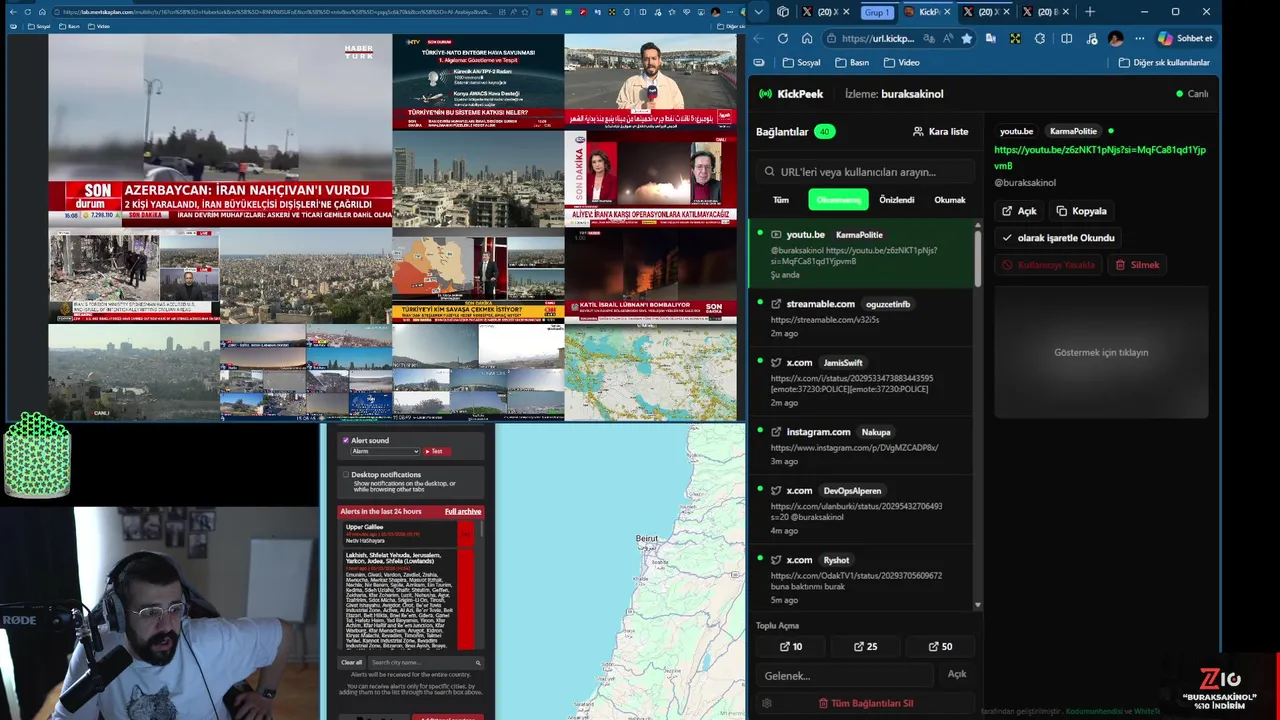Click the Göstermek için tıklayın preview area
The height and width of the screenshot is (720, 1280).
1101,352
